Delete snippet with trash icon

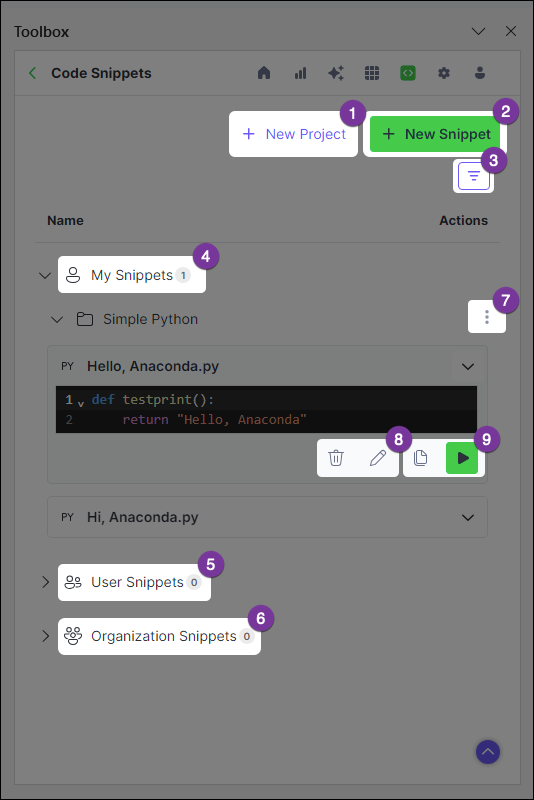point(336,458)
